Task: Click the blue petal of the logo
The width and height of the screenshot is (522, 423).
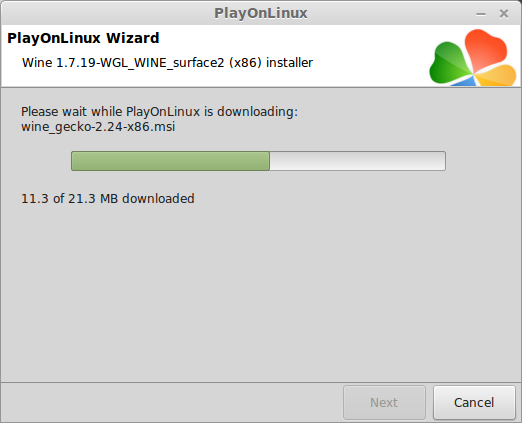Action: click(465, 81)
